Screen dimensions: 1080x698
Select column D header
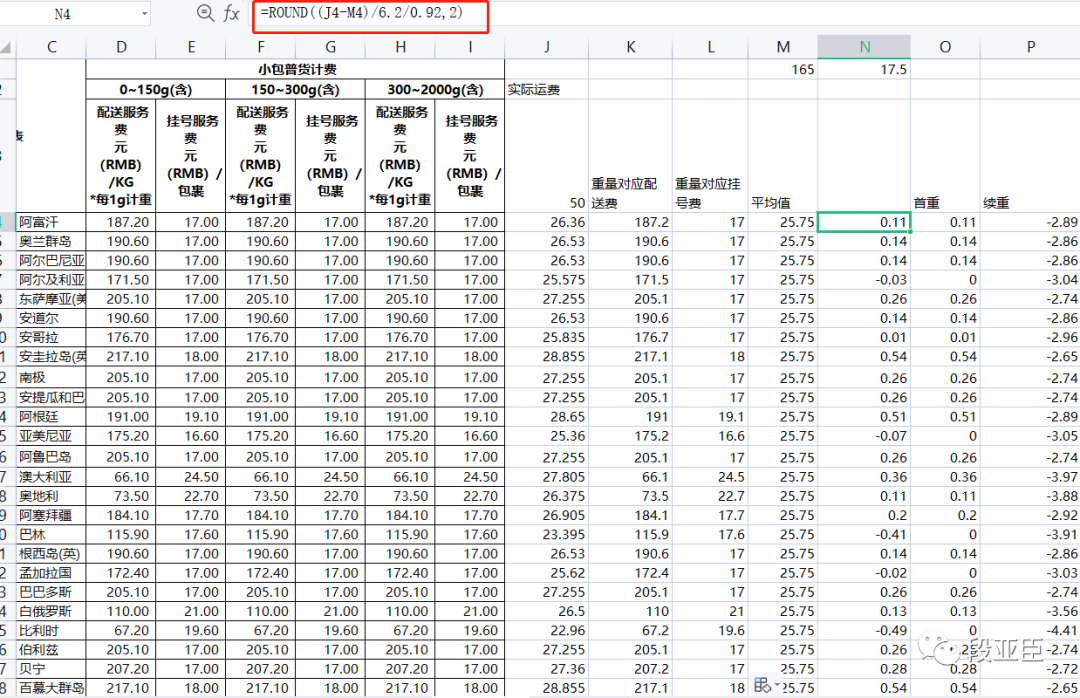tap(121, 47)
